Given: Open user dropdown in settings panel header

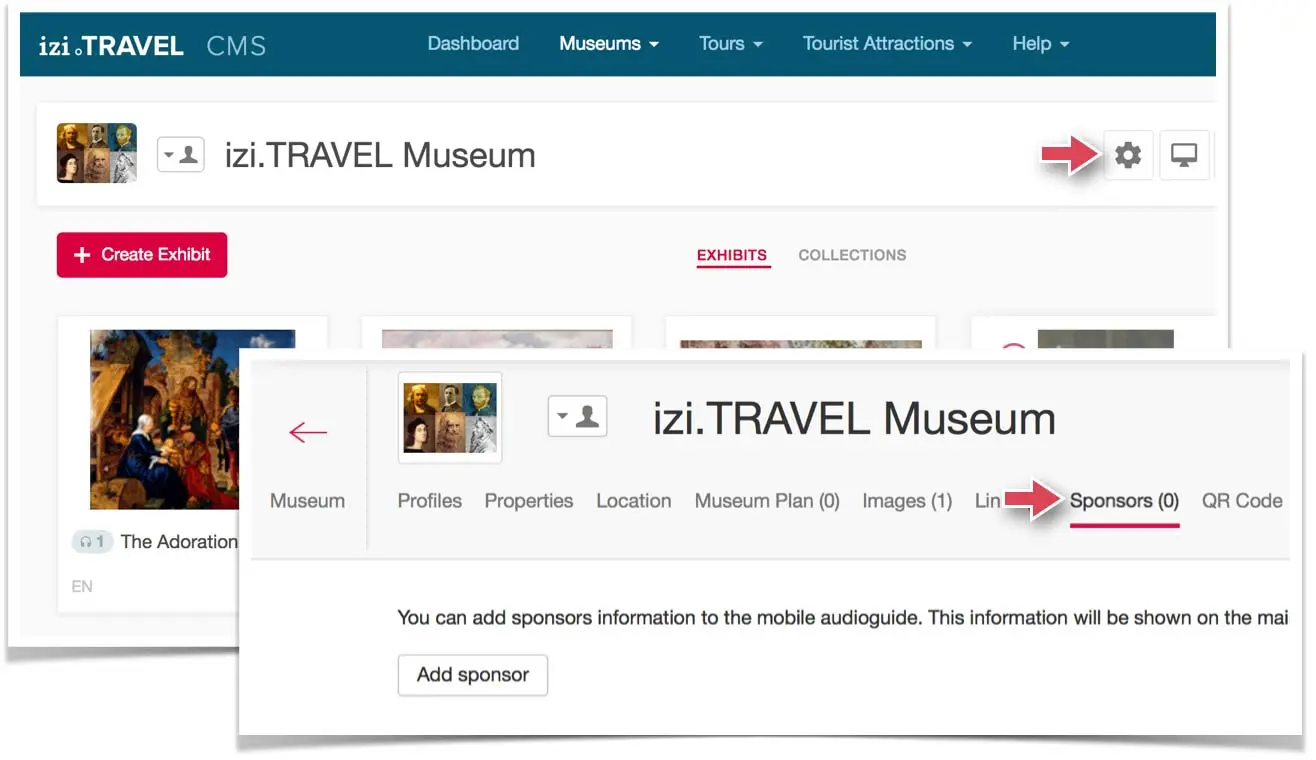Looking at the screenshot, I should pos(577,416).
